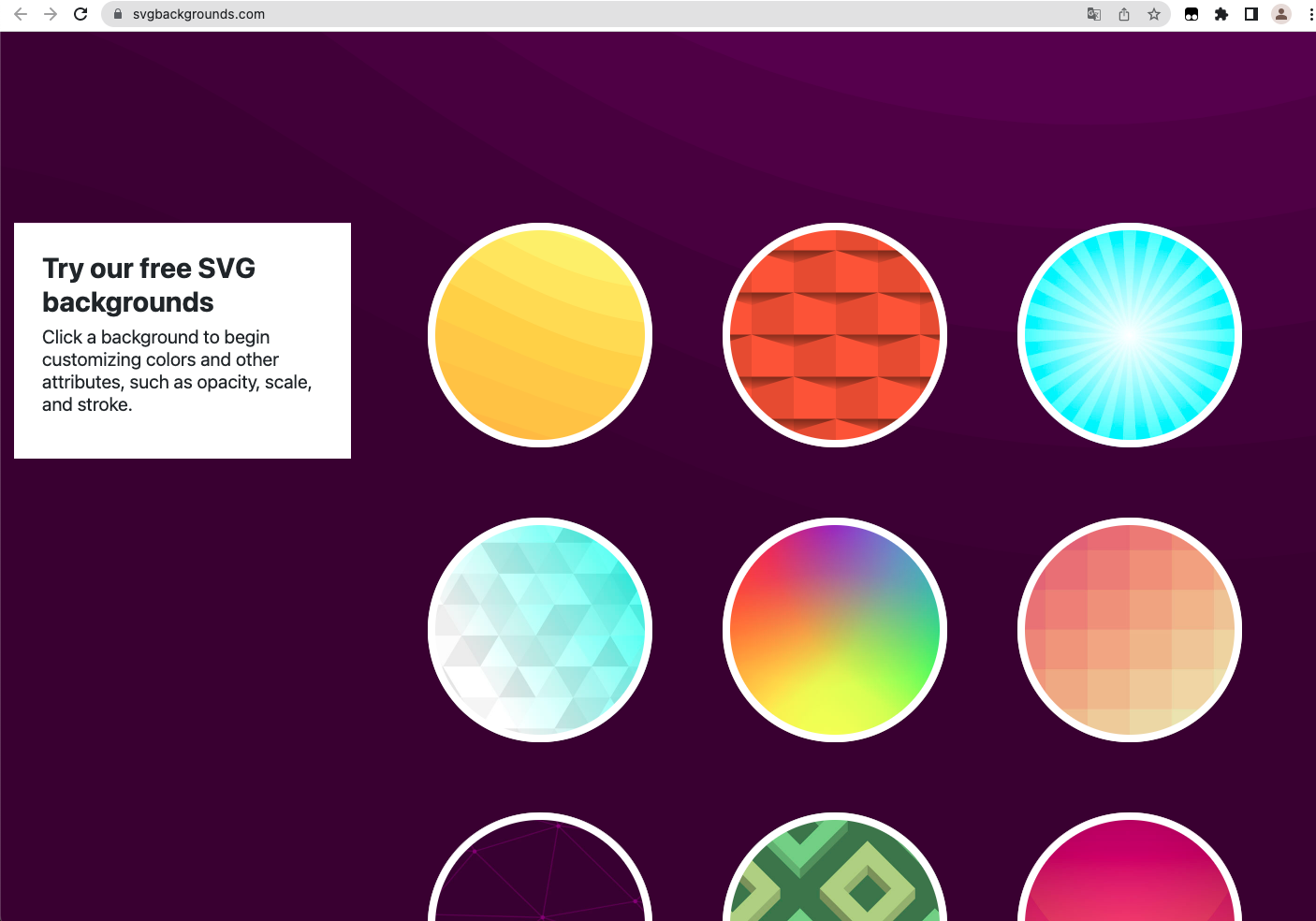The width and height of the screenshot is (1316, 921).
Task: View site info via the lock icon
Action: pyautogui.click(x=118, y=14)
